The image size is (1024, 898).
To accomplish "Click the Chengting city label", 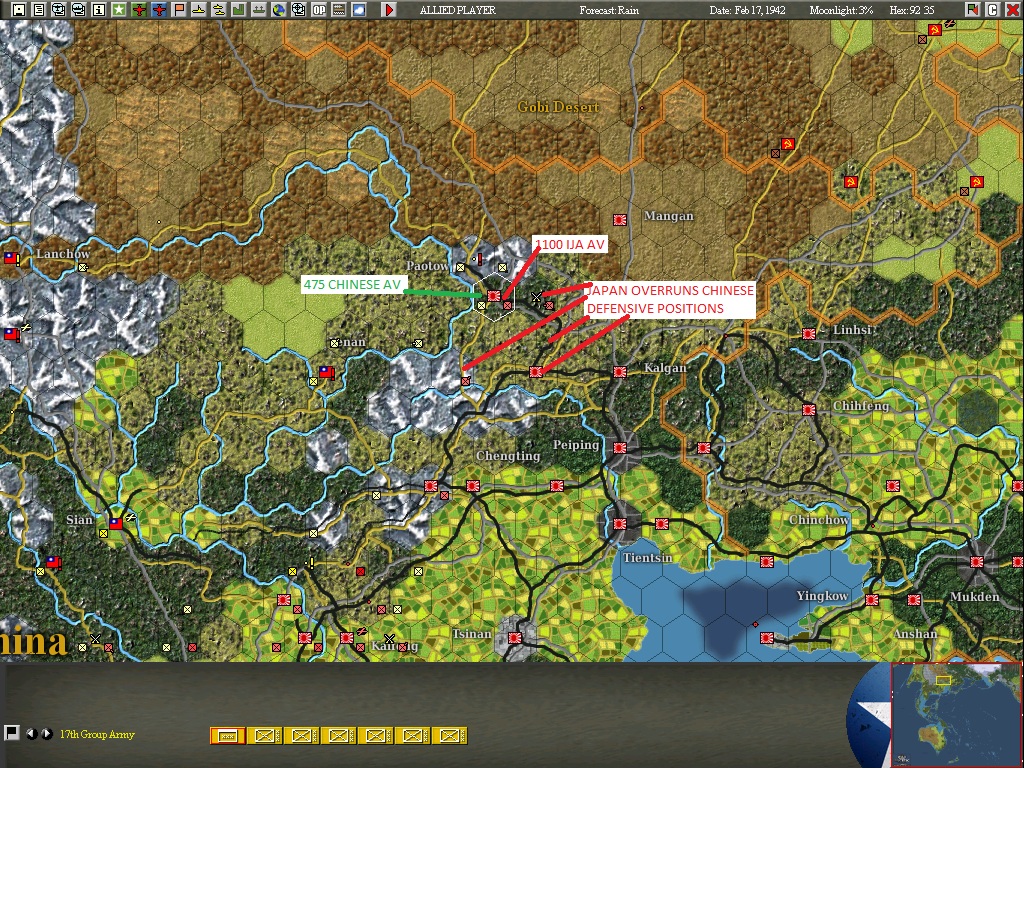I will tap(508, 456).
